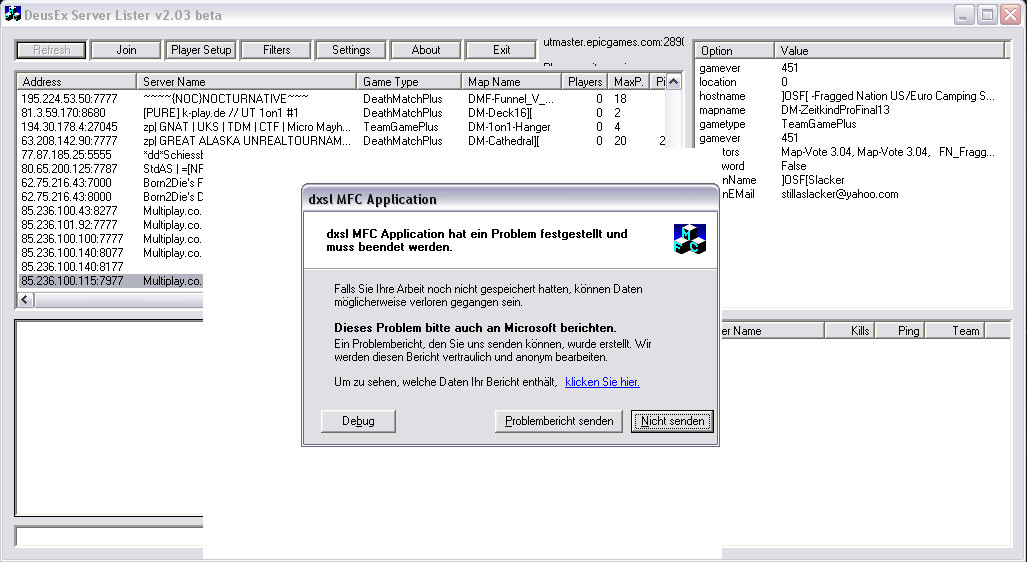This screenshot has width=1027, height=562.
Task: Select server 195.224.53.50:7777
Action: pyautogui.click(x=69, y=99)
